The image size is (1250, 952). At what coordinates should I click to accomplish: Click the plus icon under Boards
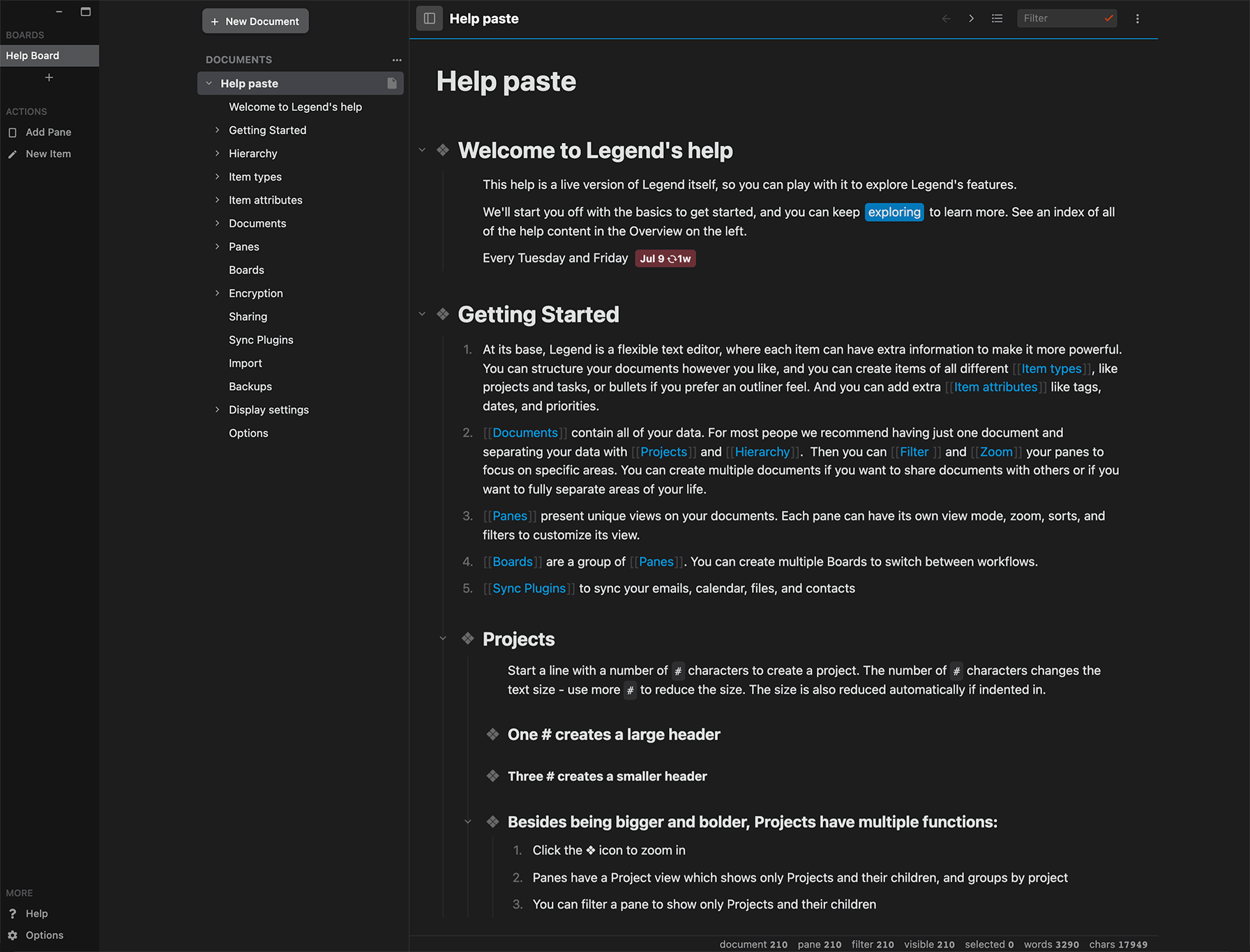click(49, 77)
